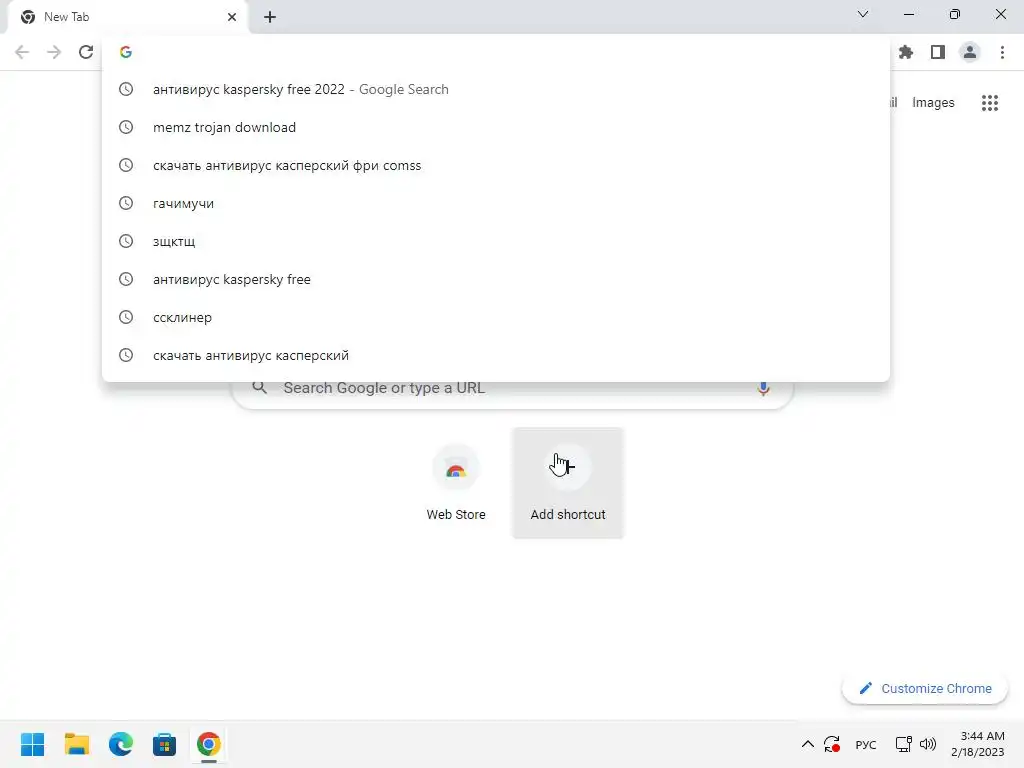Choose suggestion 'скачать антивирус касперский фри comss'
Screen dimensions: 1024x768
point(496,165)
